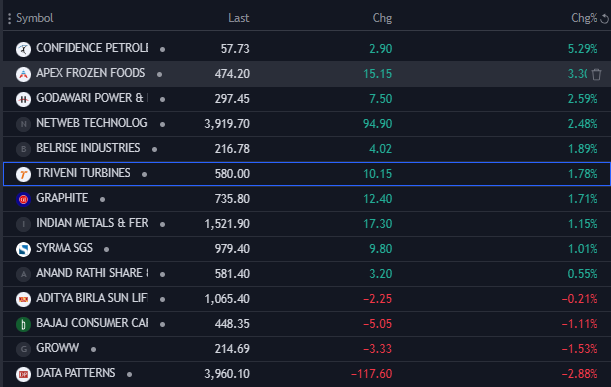Viewport: 611px width, 387px height.
Task: Click the change percent 1.89%
Action: pos(583,149)
